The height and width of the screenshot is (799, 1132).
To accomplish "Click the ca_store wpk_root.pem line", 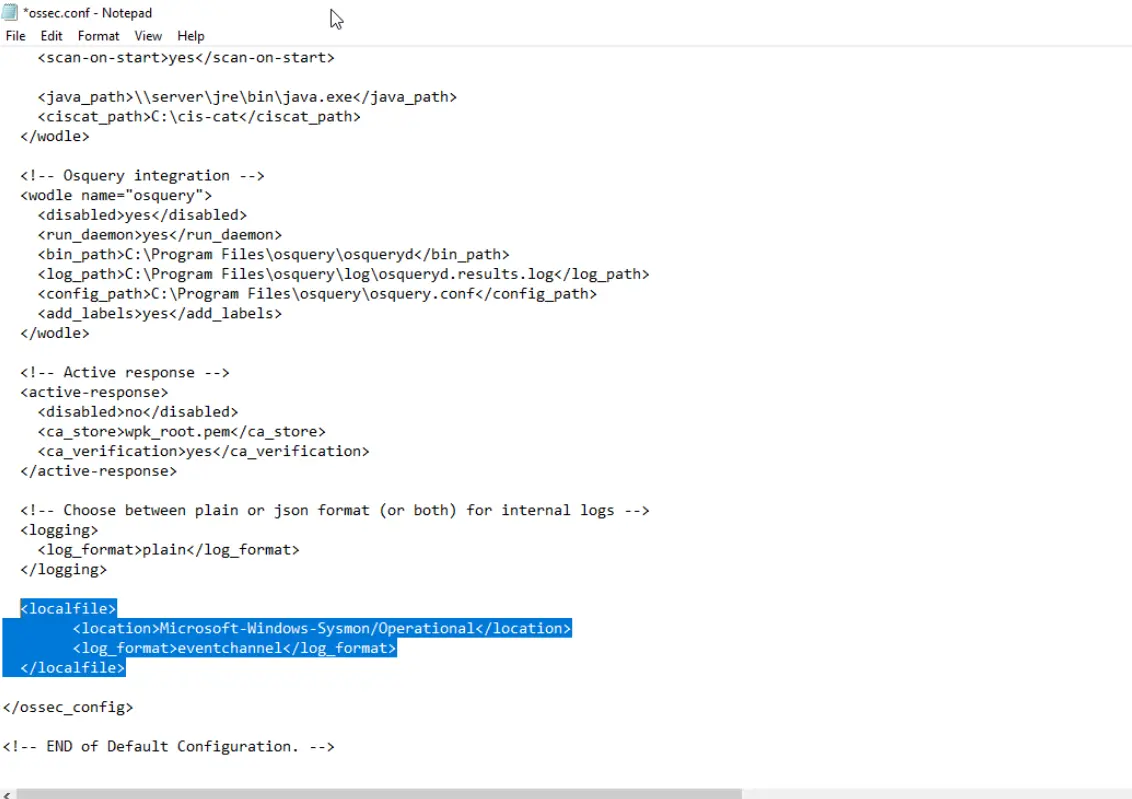I will 181,432.
